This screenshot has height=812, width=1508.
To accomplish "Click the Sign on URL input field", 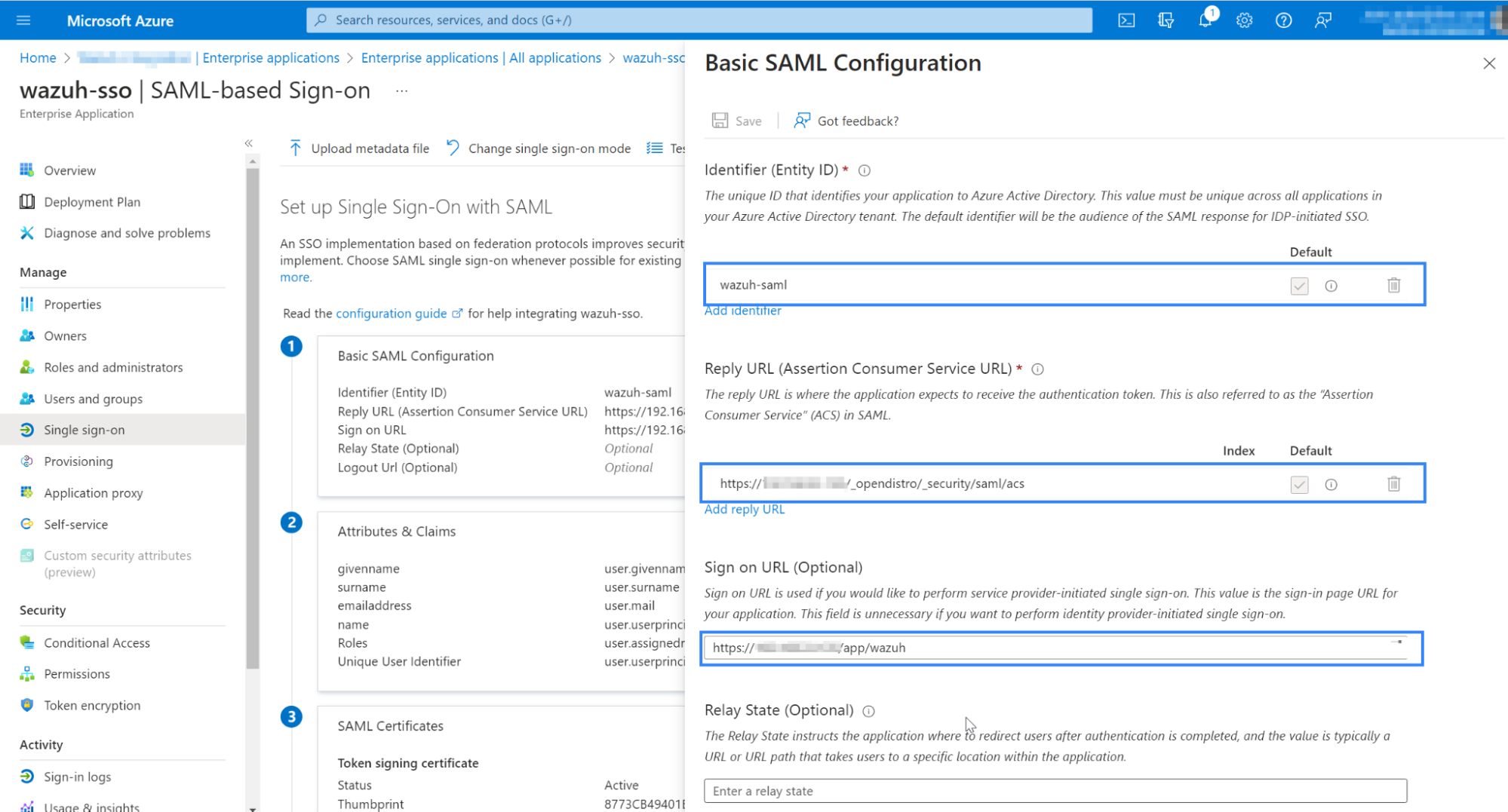I will tap(1055, 648).
